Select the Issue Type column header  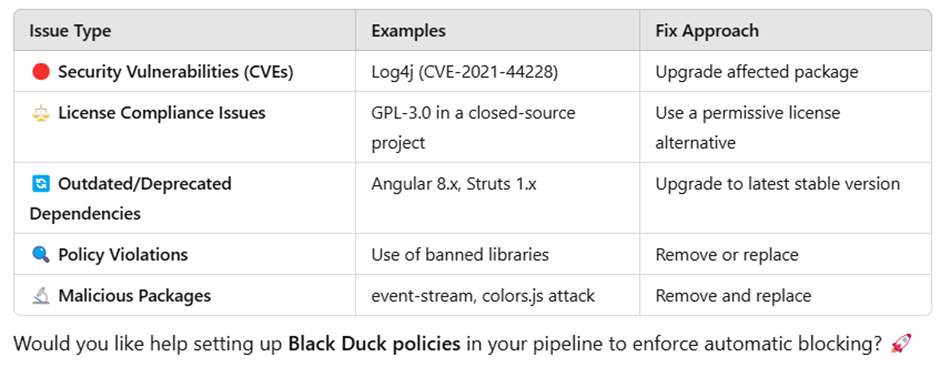coord(70,31)
